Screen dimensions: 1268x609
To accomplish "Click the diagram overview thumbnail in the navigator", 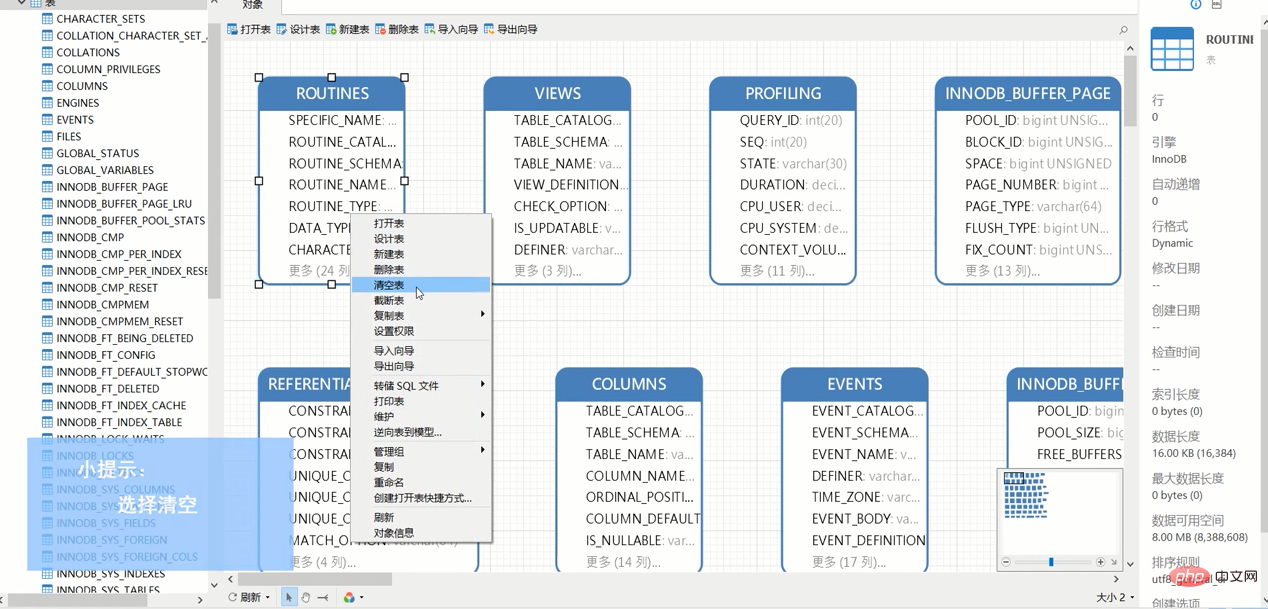I will 1026,494.
